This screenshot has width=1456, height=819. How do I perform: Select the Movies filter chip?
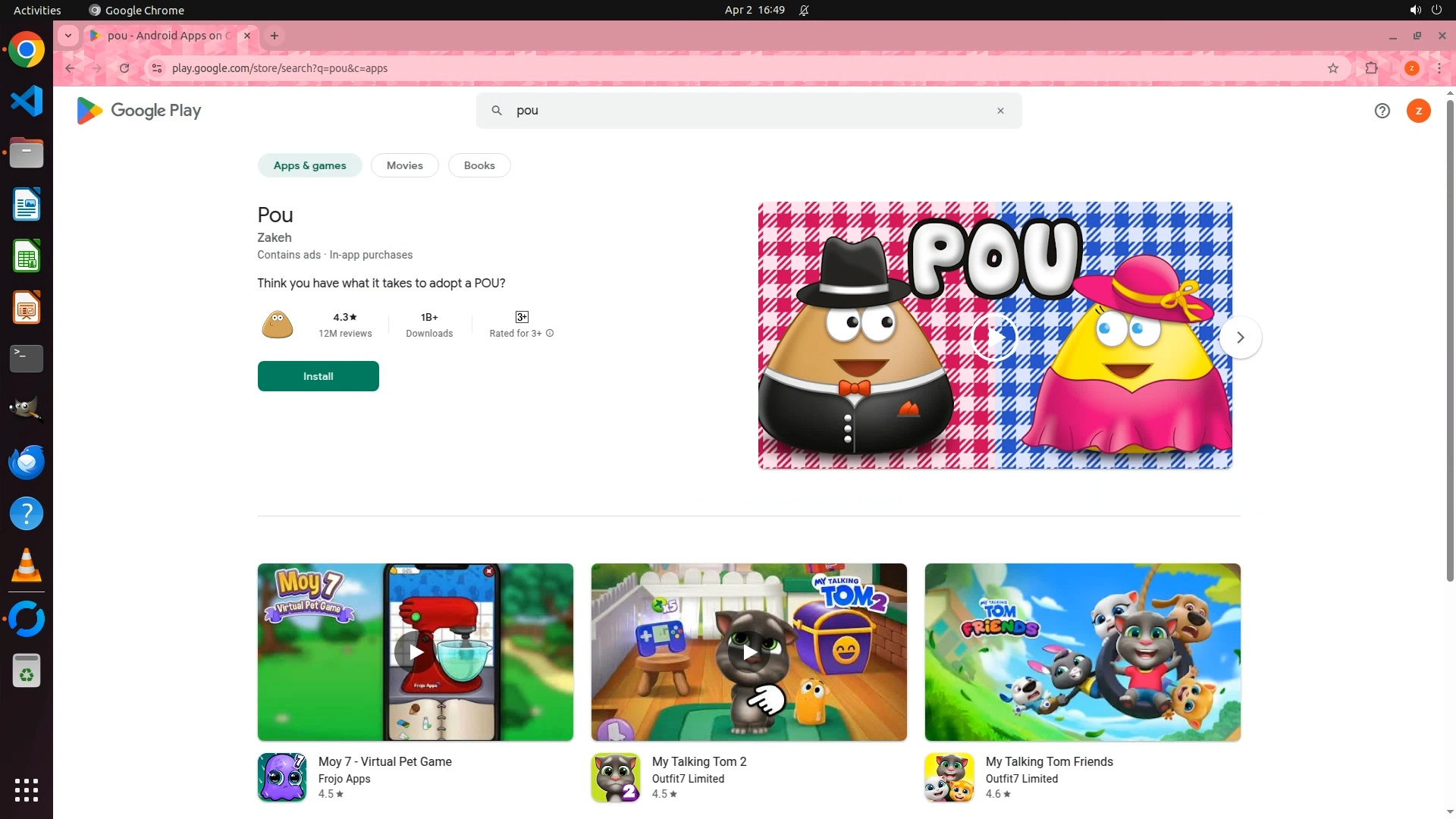[x=404, y=165]
